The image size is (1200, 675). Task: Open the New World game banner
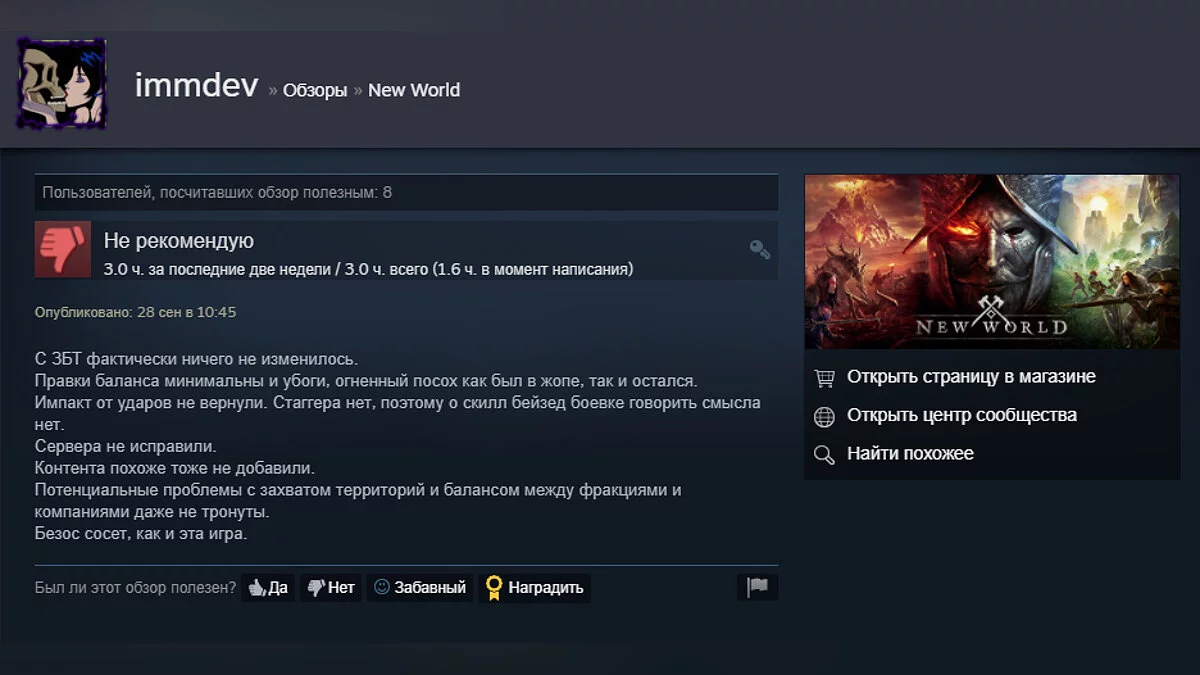coord(992,262)
